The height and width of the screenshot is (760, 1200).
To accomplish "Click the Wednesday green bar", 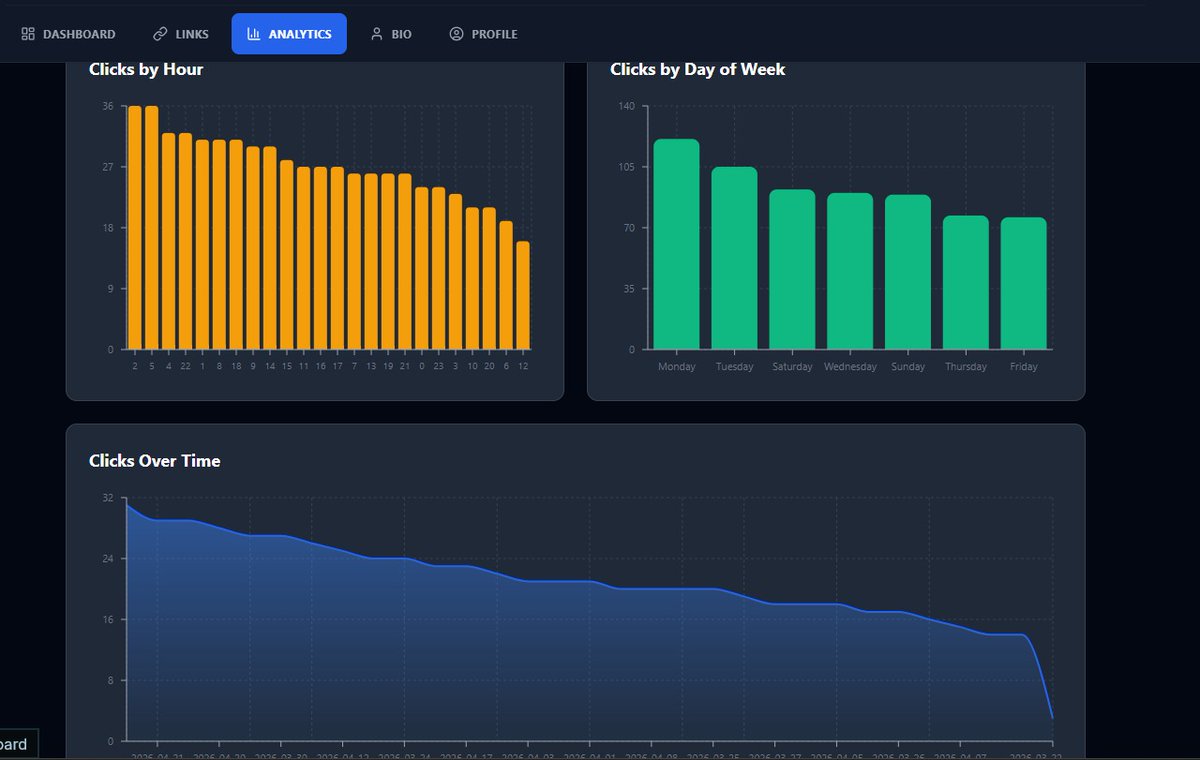I will click(x=850, y=271).
